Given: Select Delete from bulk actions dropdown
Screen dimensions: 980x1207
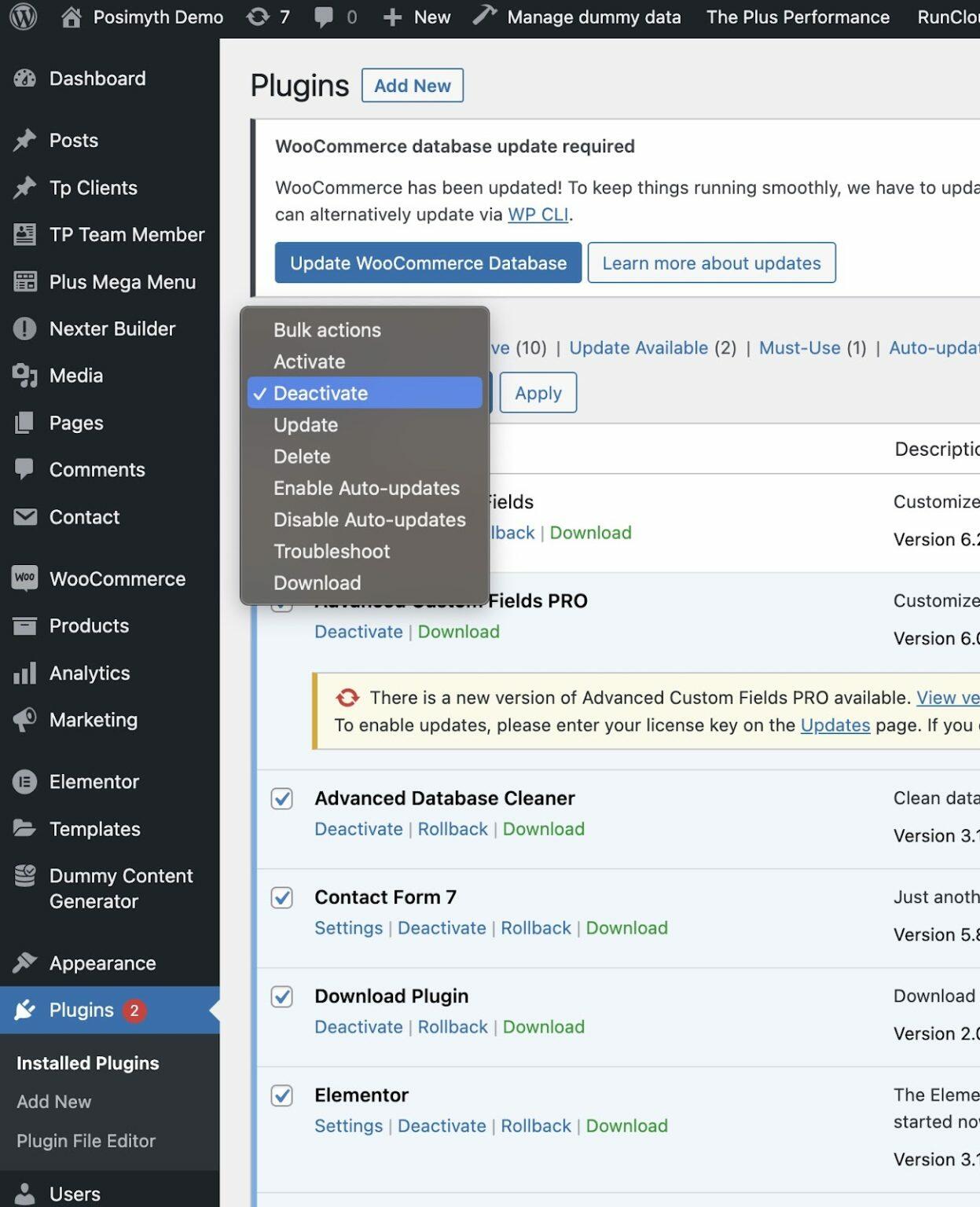Looking at the screenshot, I should [x=302, y=457].
